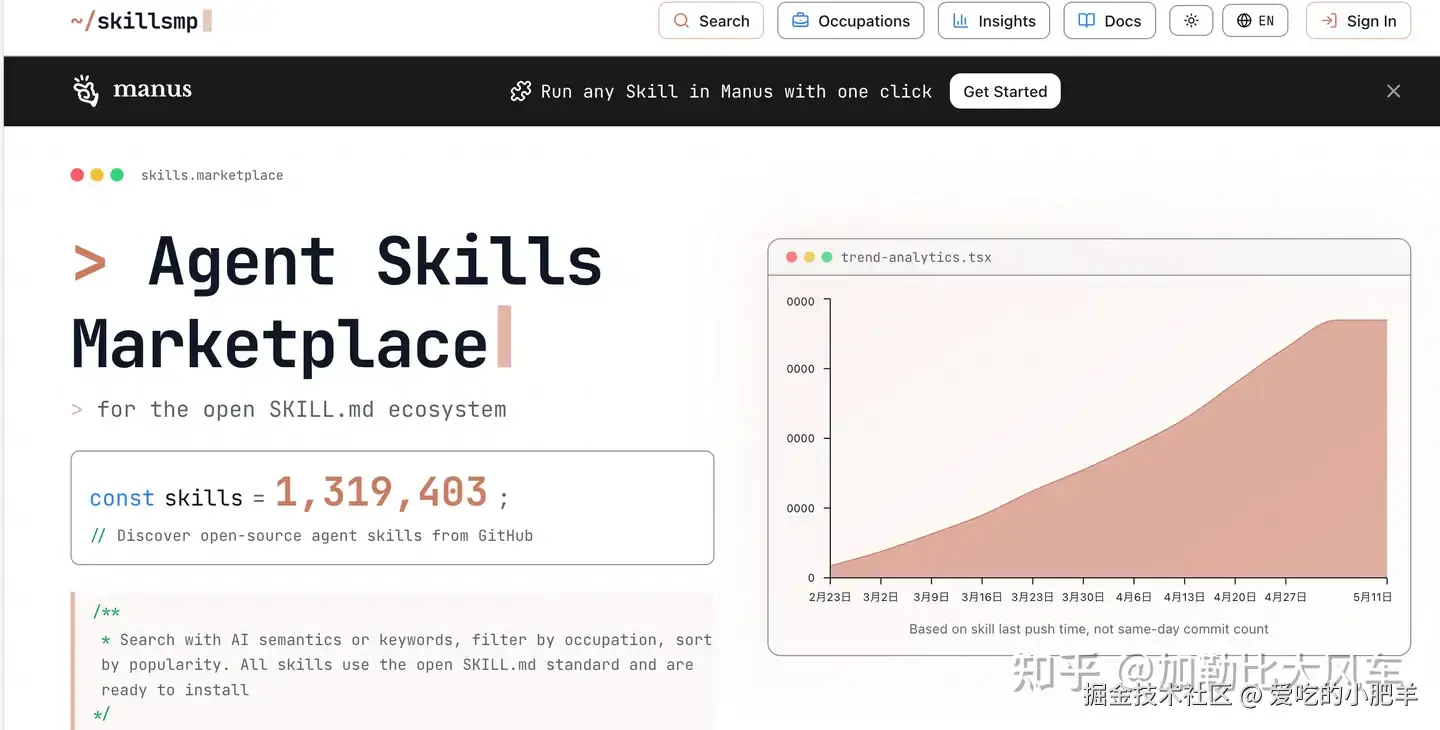Go to the ~/skillsmp home logo
Image resolution: width=1440 pixels, height=730 pixels.
pos(141,21)
